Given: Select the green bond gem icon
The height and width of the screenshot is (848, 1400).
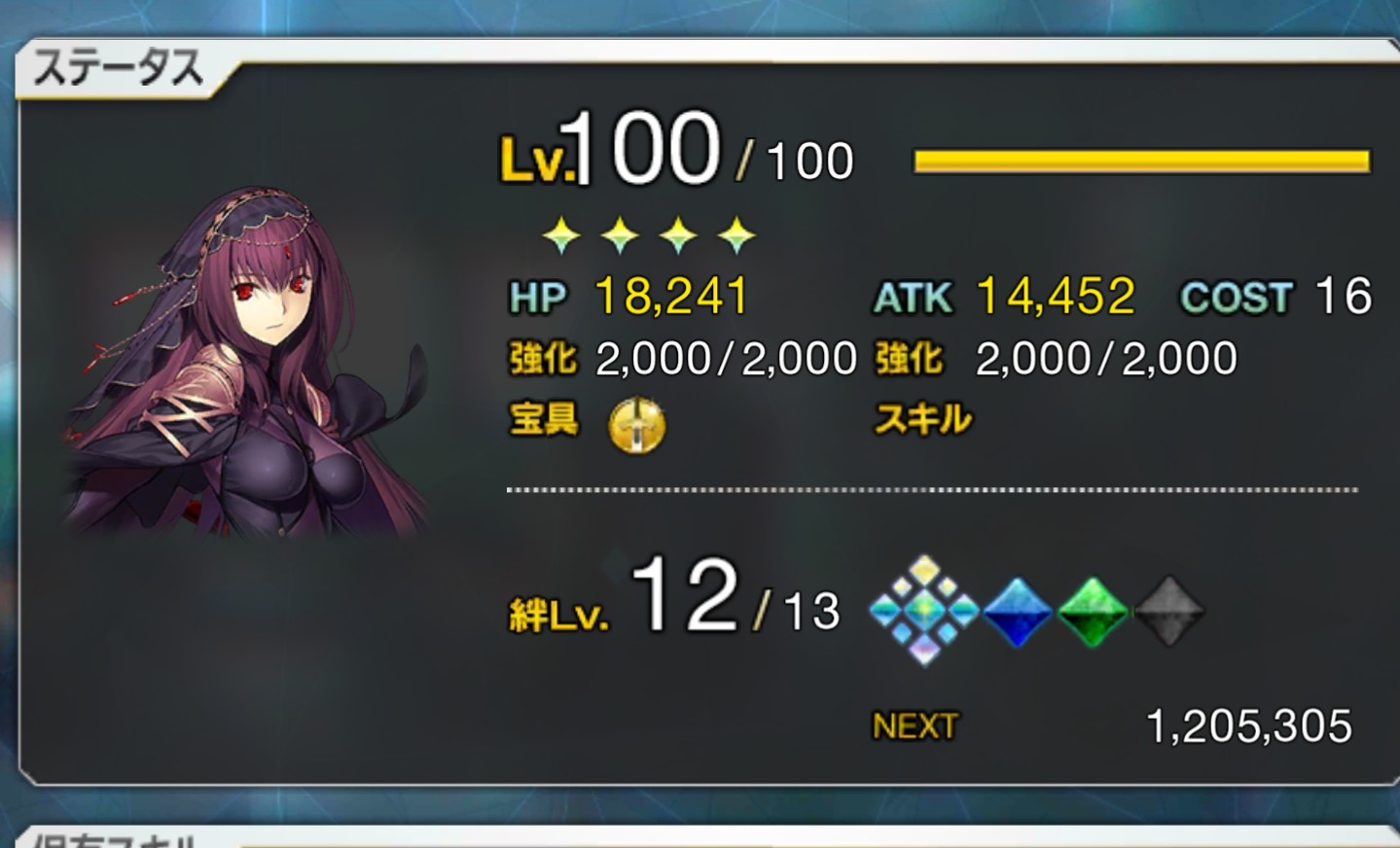Looking at the screenshot, I should pyautogui.click(x=1093, y=613).
